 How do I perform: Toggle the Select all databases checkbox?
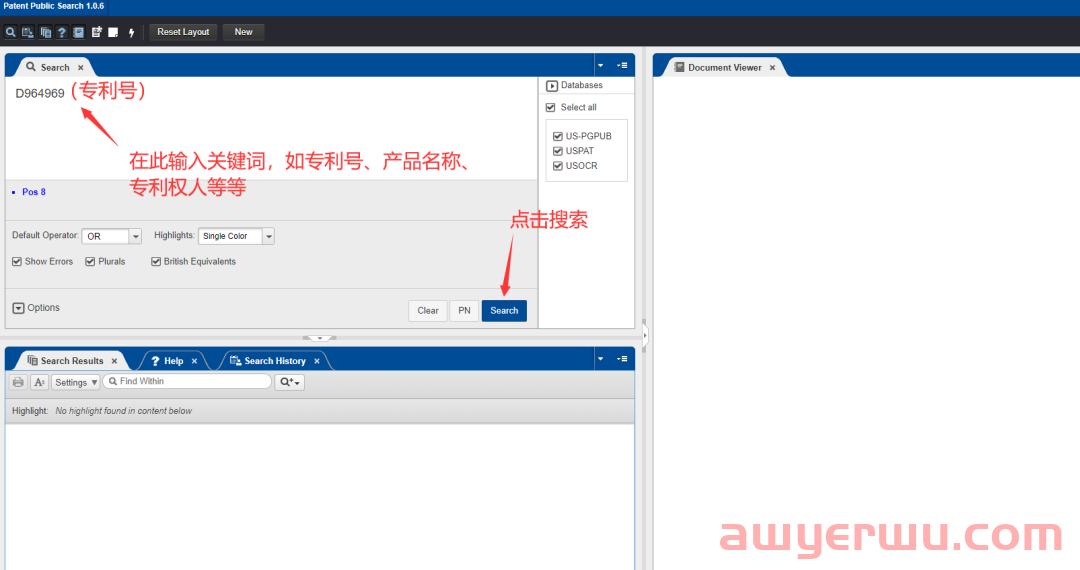click(550, 107)
